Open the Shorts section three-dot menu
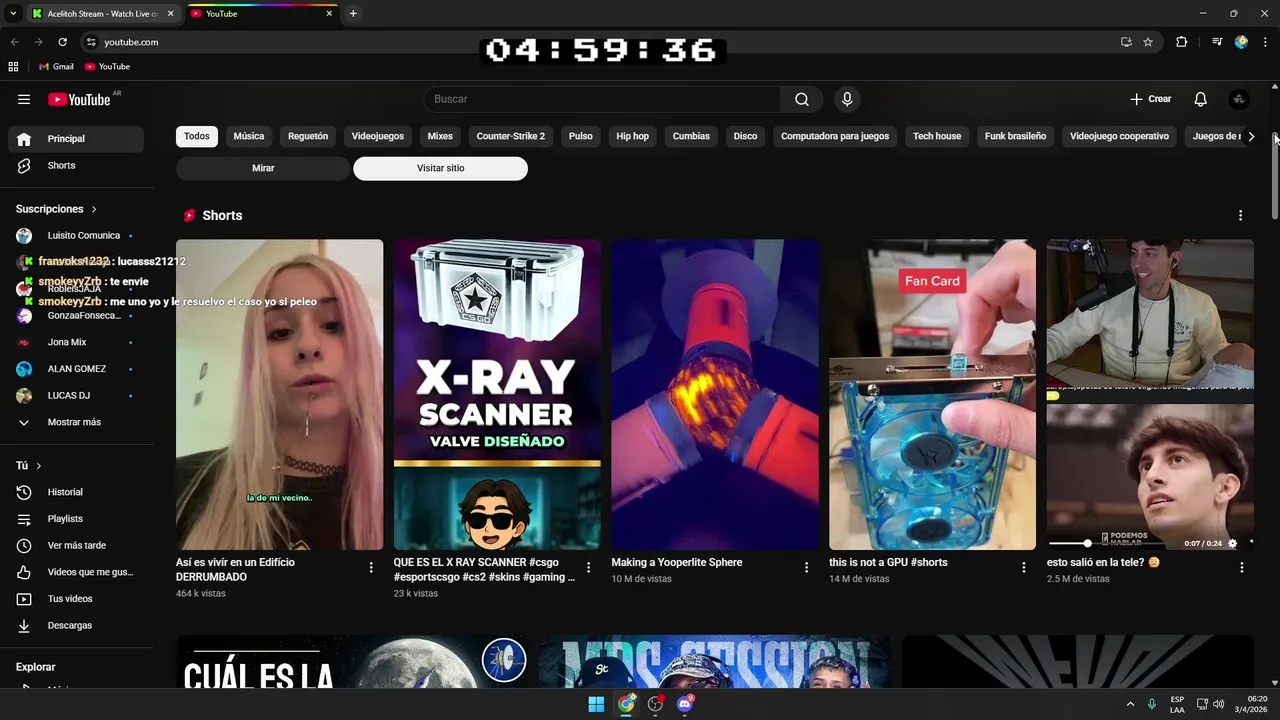 click(x=1241, y=215)
